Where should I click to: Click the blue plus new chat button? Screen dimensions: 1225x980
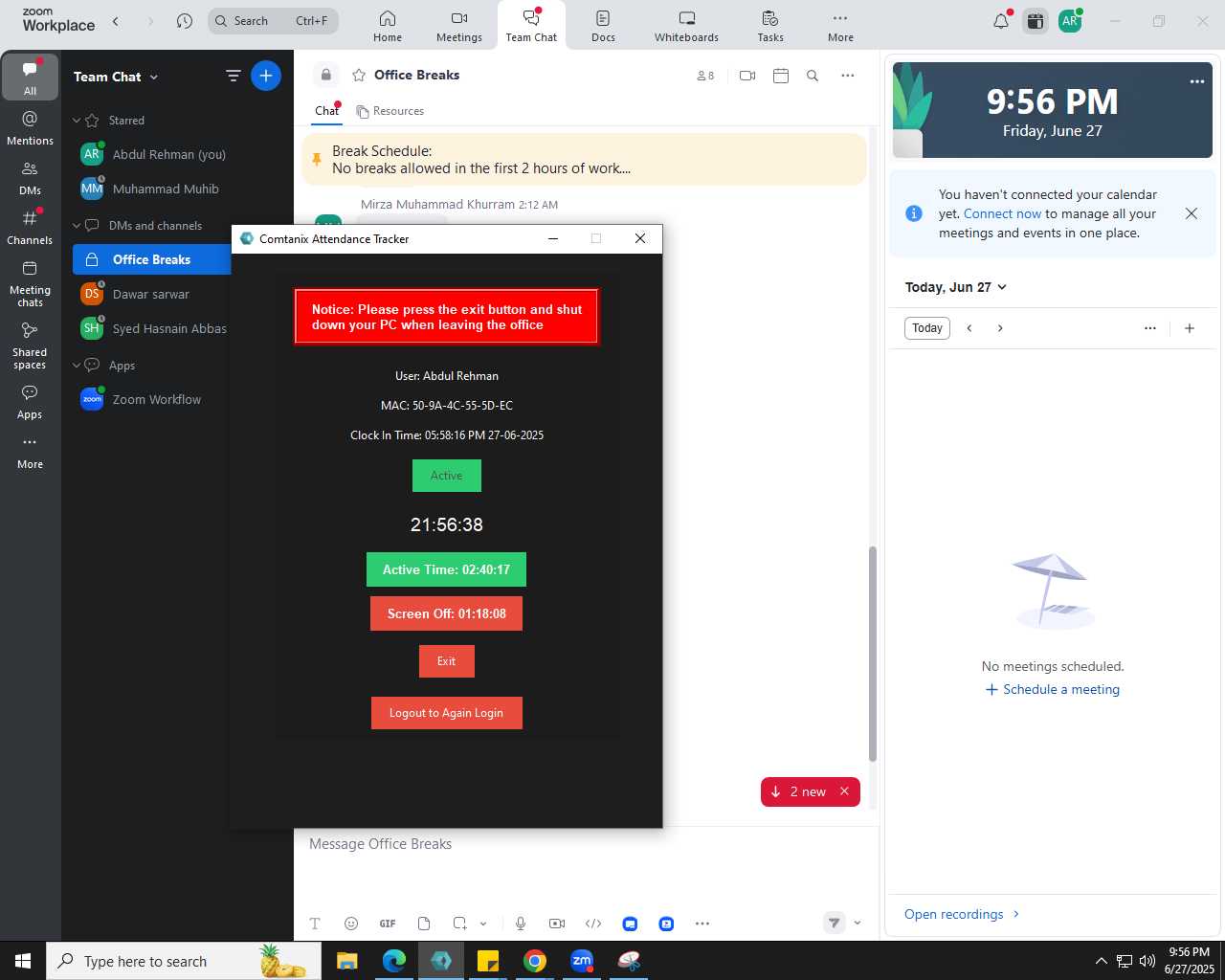click(x=266, y=76)
